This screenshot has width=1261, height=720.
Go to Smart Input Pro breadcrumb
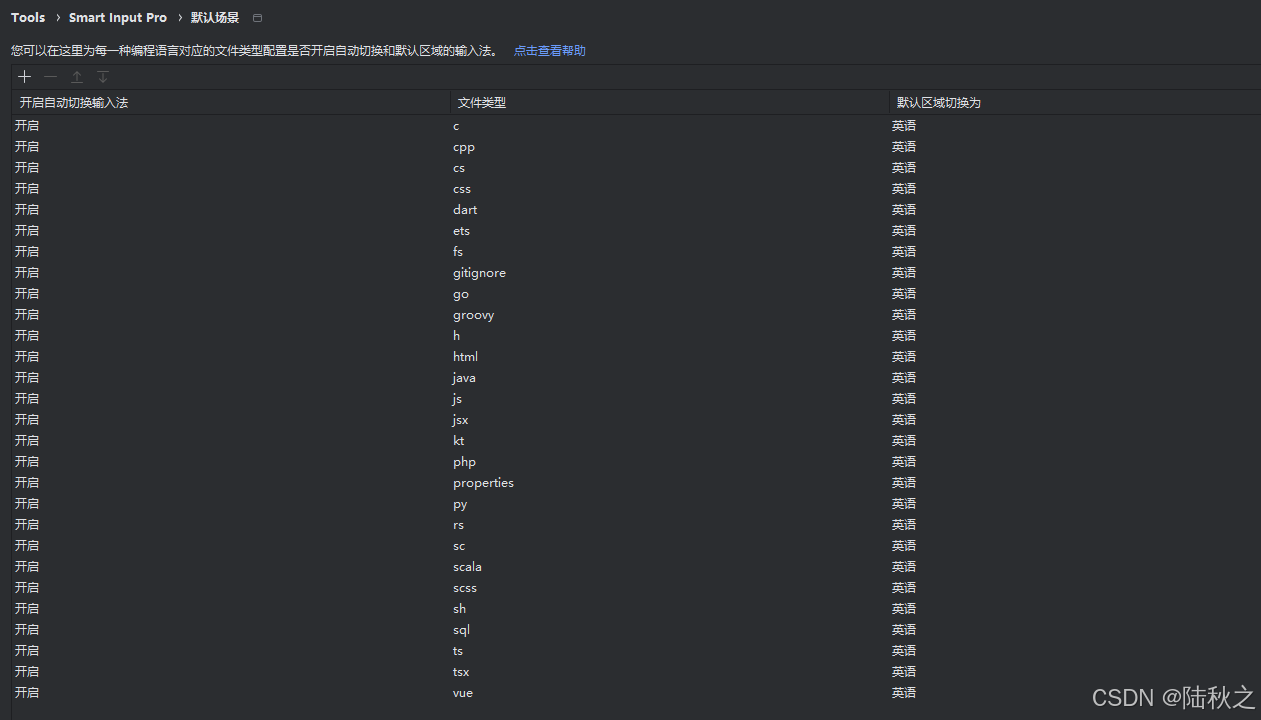point(118,18)
